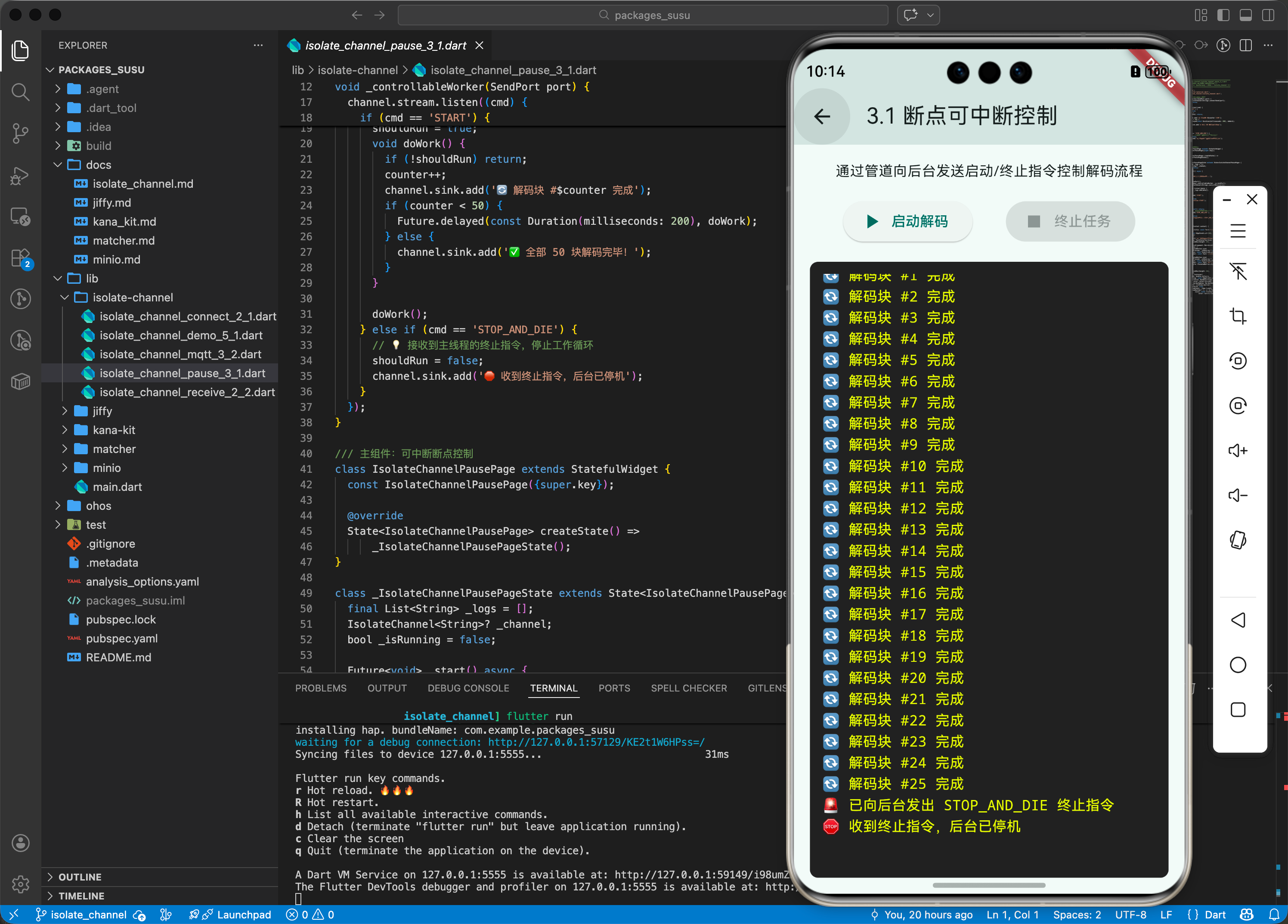
Task: Open the Extensions view with badge
Action: tap(20, 258)
